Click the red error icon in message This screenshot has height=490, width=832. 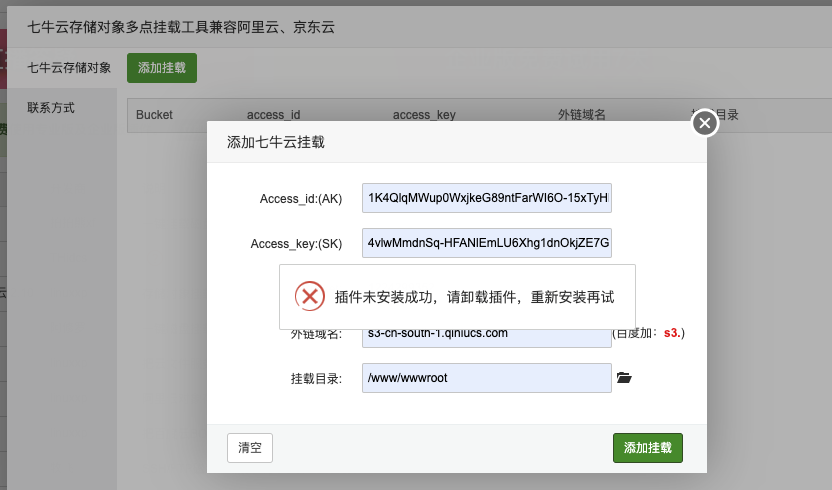[310, 296]
